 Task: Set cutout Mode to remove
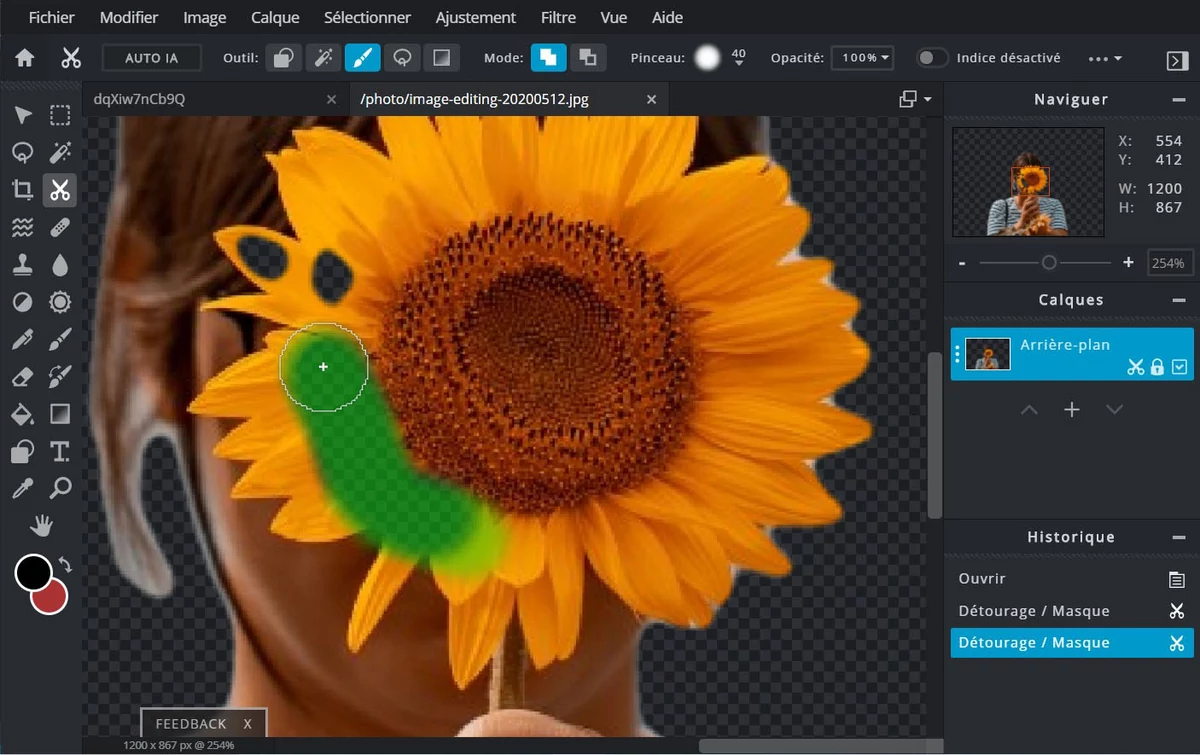pos(588,58)
